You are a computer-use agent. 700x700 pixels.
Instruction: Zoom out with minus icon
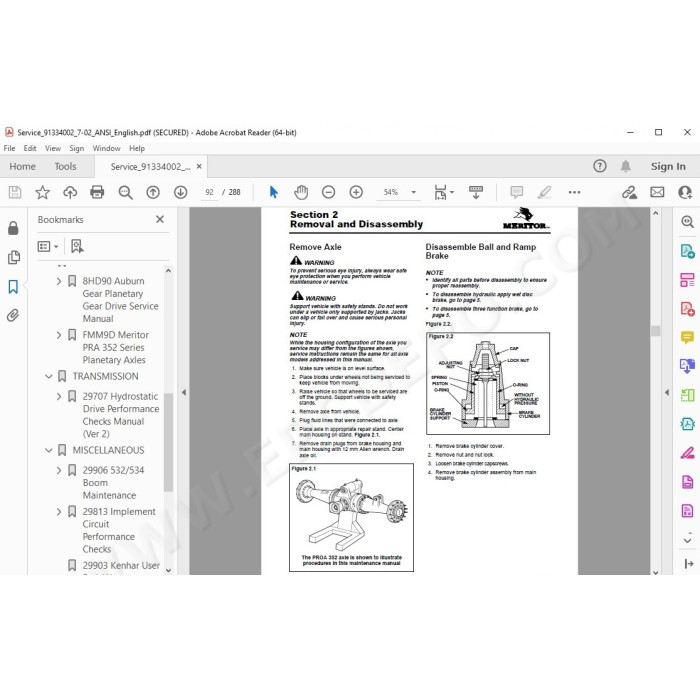(329, 192)
